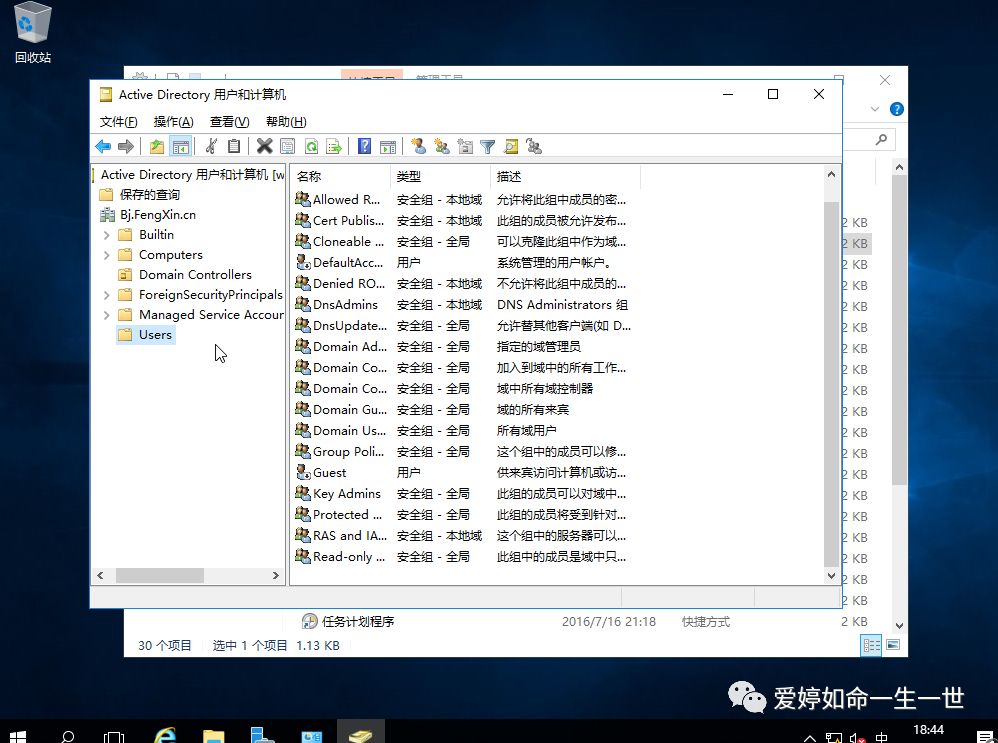This screenshot has height=743, width=998.
Task: Expand ribbon chevron in background Explorer window
Action: point(875,109)
